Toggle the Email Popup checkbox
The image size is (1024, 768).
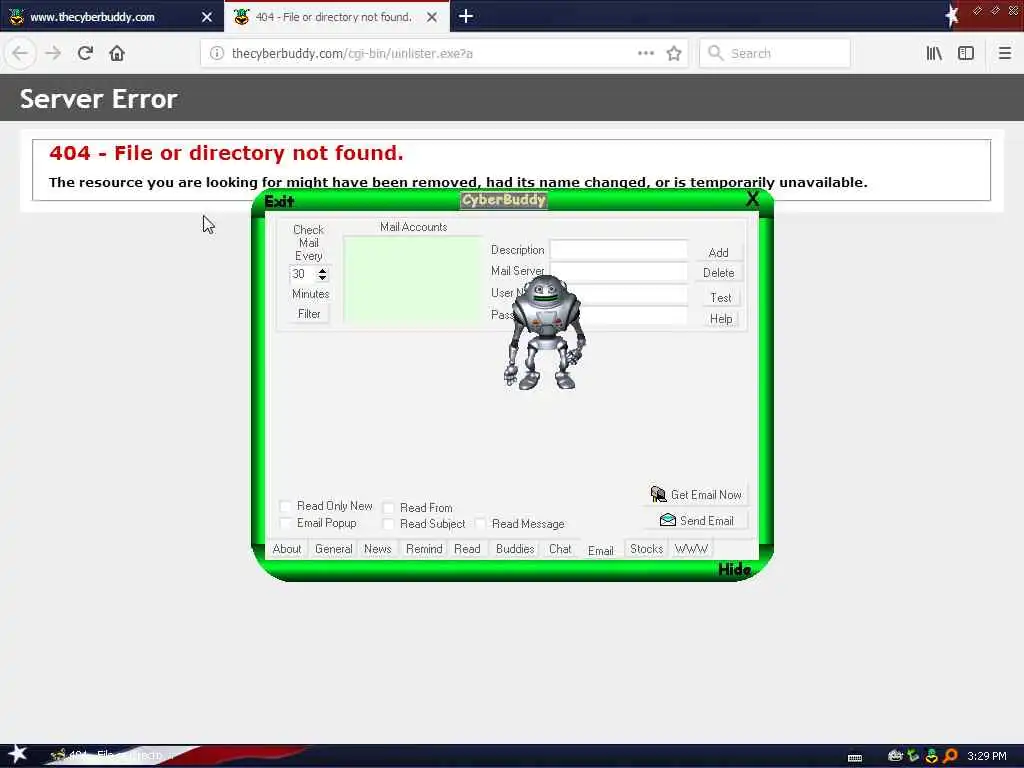(x=285, y=522)
